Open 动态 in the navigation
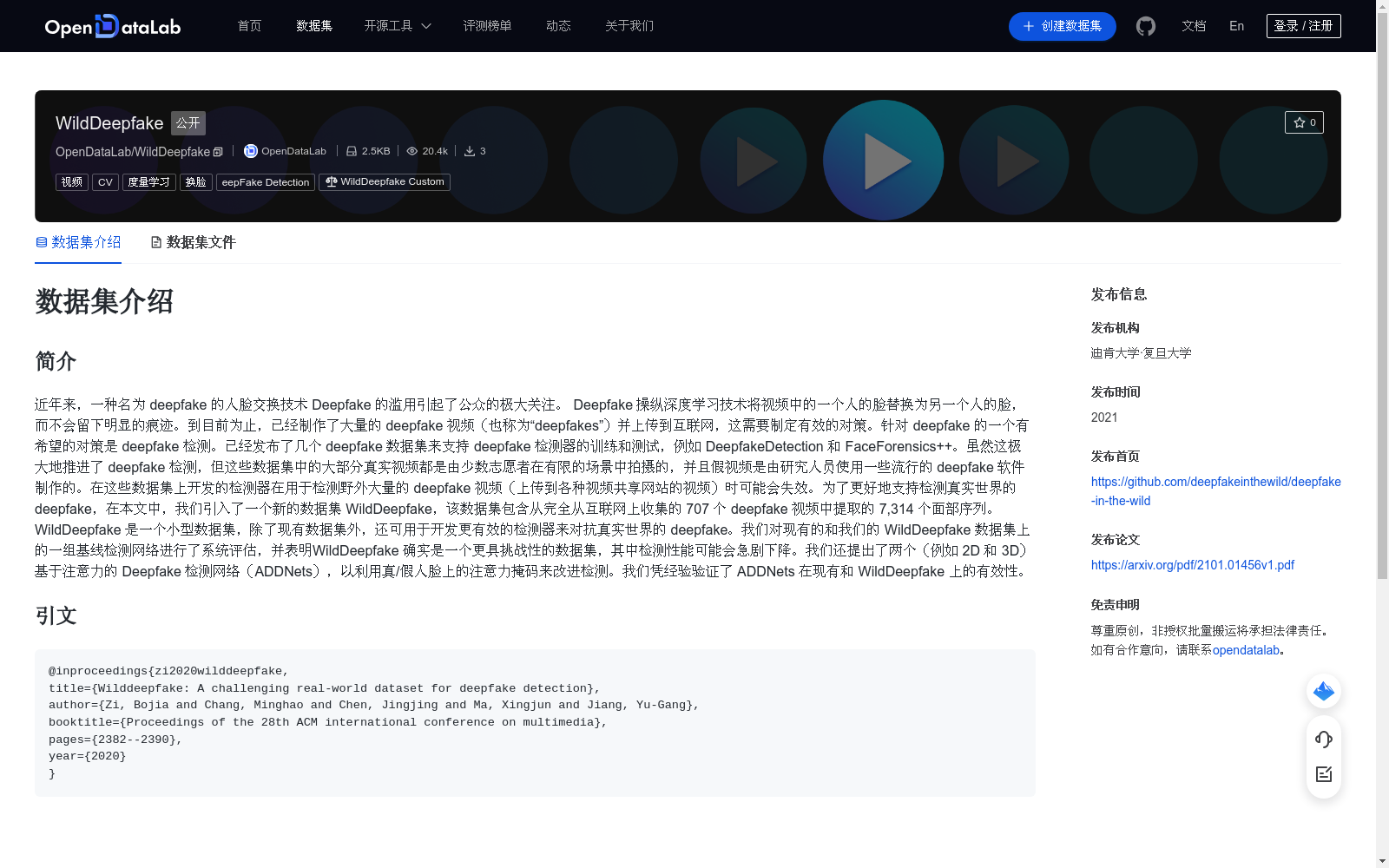Viewport: 1389px width, 868px height. (x=558, y=26)
